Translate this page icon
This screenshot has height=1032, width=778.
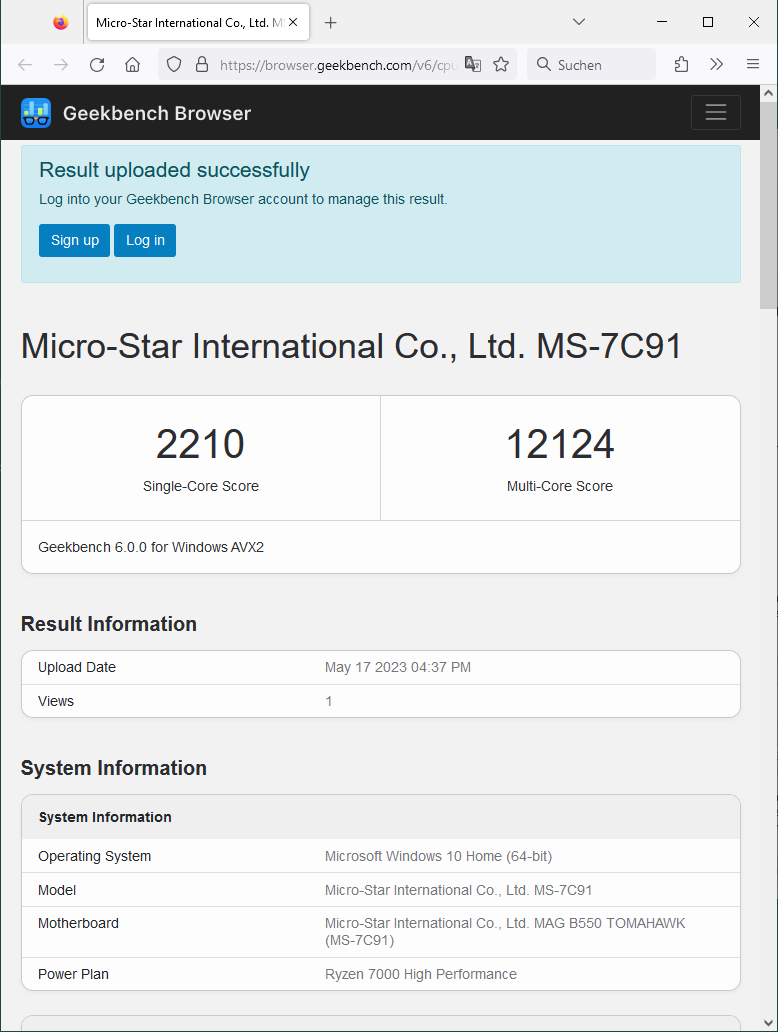tap(473, 64)
